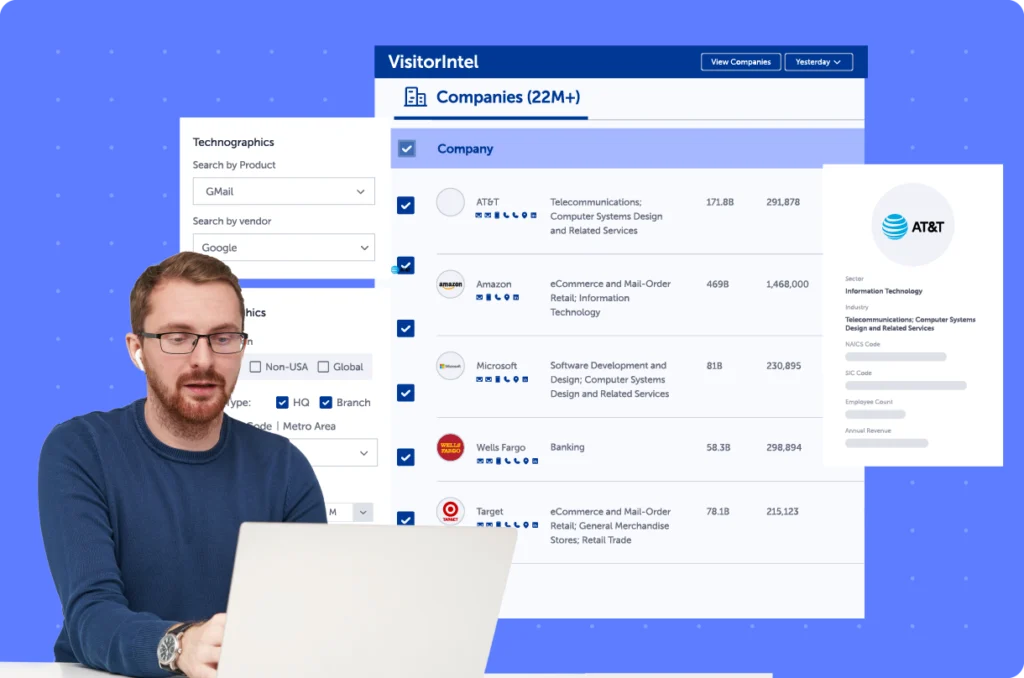This screenshot has width=1024, height=678.
Task: Enable the Non-USA checkbox
Action: click(255, 366)
